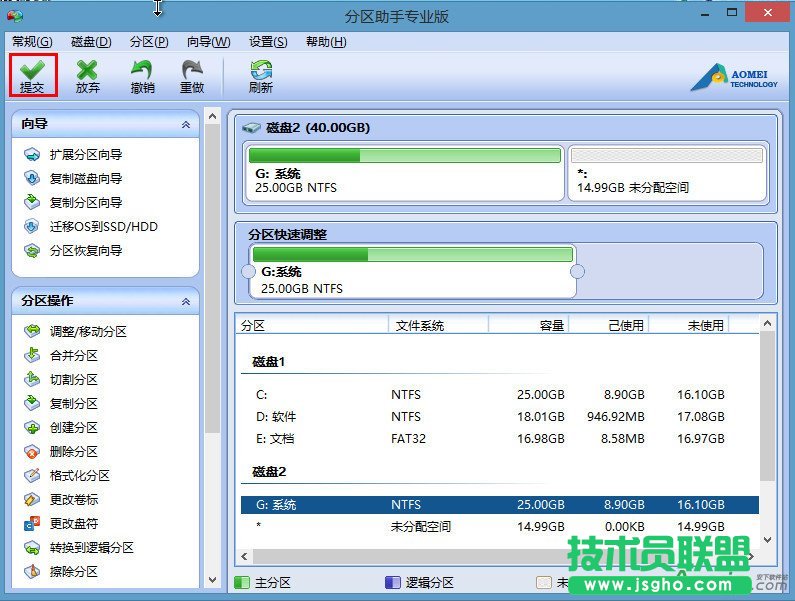
Task: Sort by the 未使用 column header
Action: click(x=689, y=325)
